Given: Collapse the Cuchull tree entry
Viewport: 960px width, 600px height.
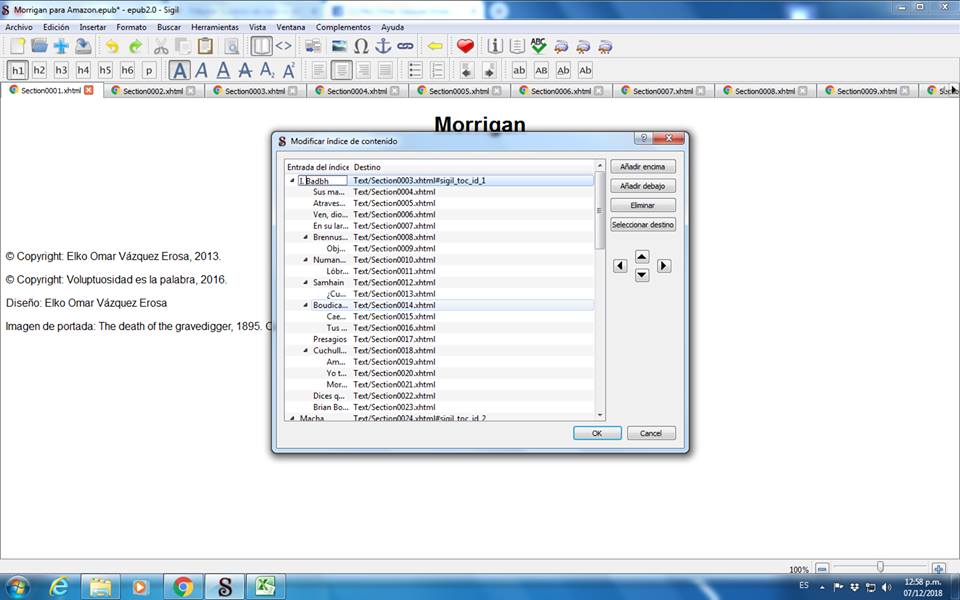Looking at the screenshot, I should [306, 351].
